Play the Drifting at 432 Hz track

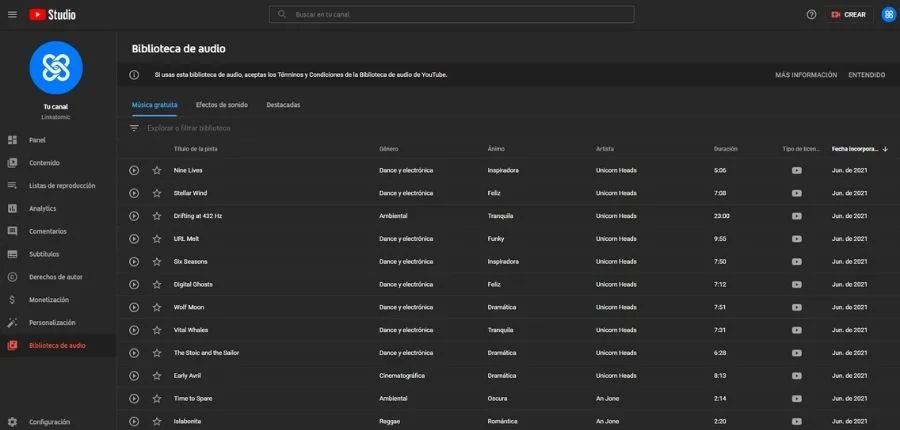(134, 216)
